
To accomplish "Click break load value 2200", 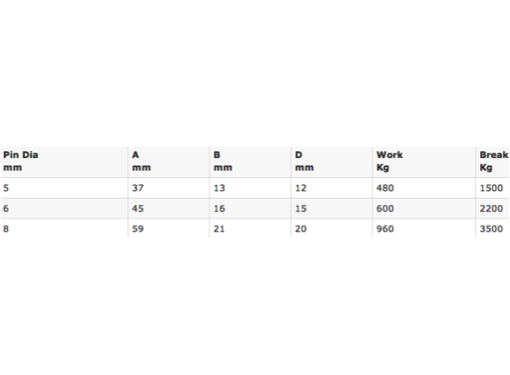I will pyautogui.click(x=491, y=209).
